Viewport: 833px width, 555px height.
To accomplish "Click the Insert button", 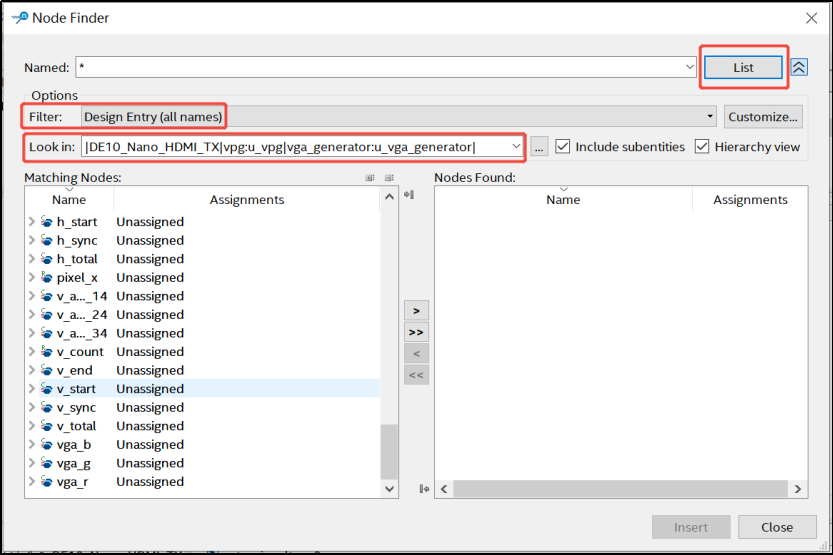I will [x=691, y=527].
